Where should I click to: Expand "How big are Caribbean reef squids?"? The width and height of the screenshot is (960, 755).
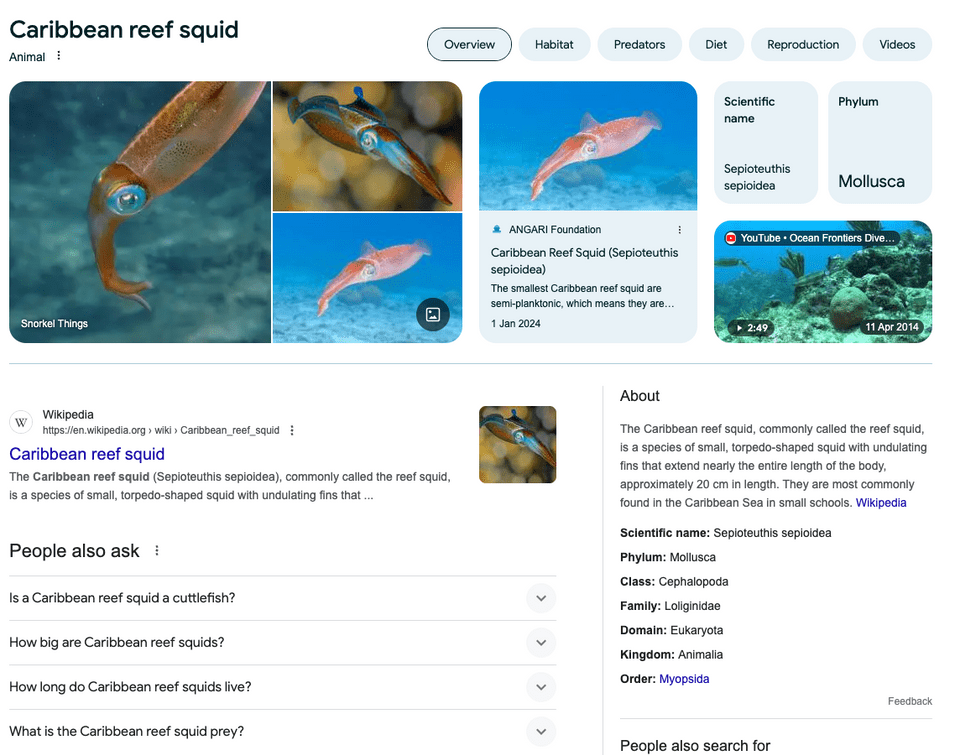coord(540,643)
